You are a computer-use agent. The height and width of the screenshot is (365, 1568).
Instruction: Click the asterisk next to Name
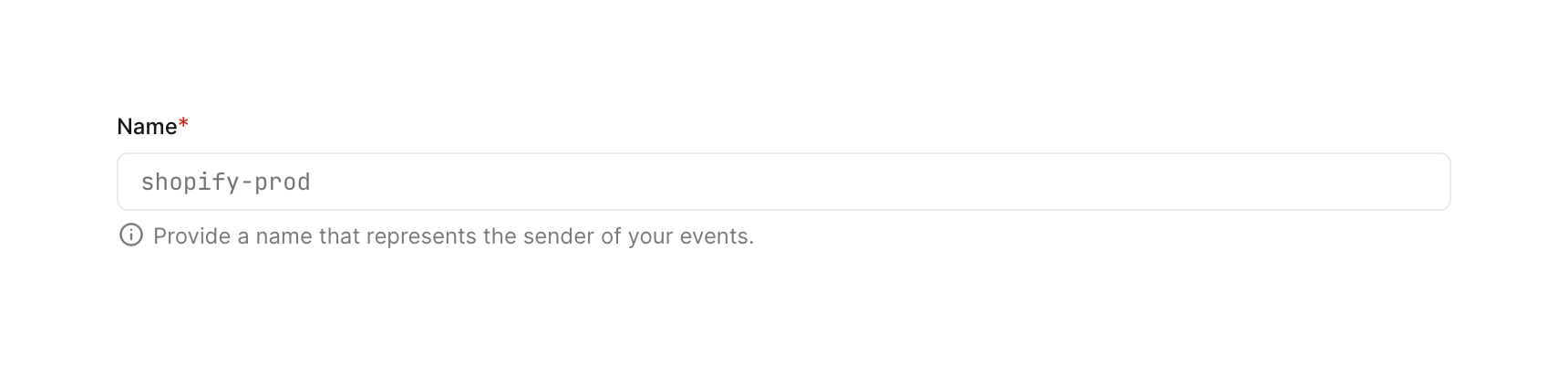coord(183,124)
